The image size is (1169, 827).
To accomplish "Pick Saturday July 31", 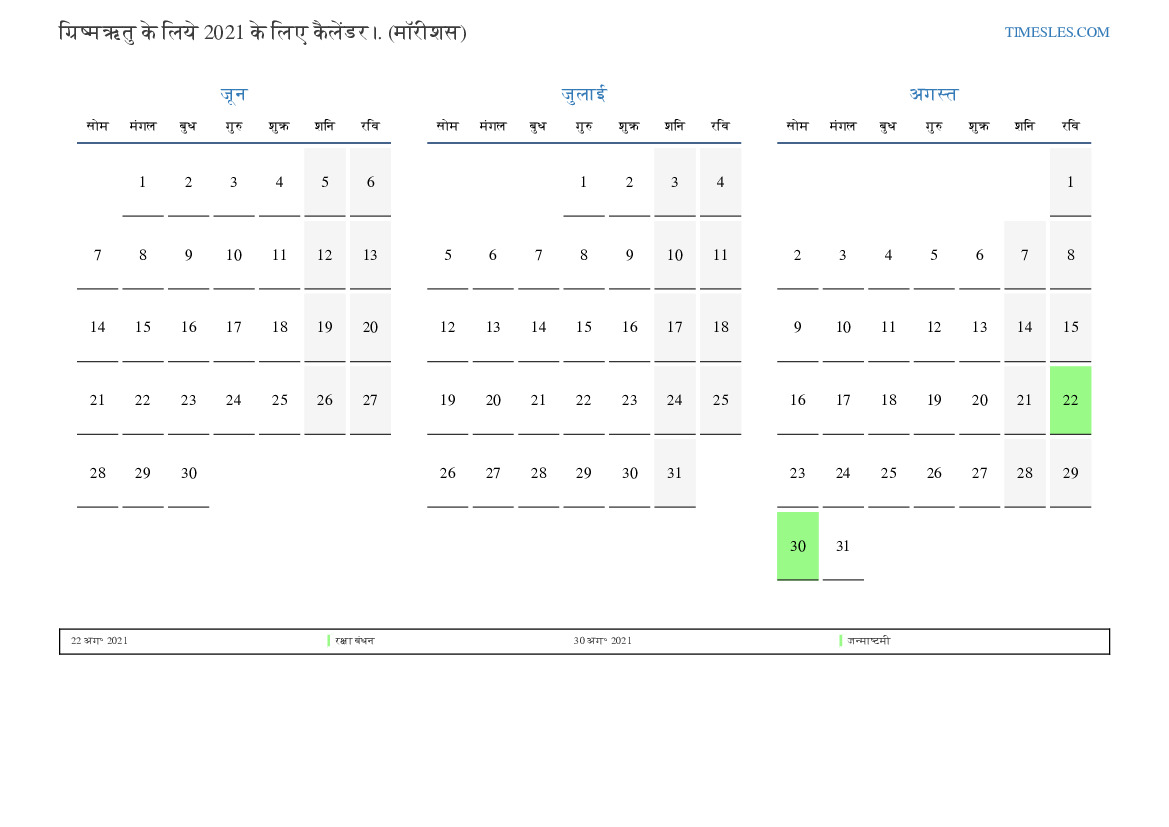I will pos(675,474).
